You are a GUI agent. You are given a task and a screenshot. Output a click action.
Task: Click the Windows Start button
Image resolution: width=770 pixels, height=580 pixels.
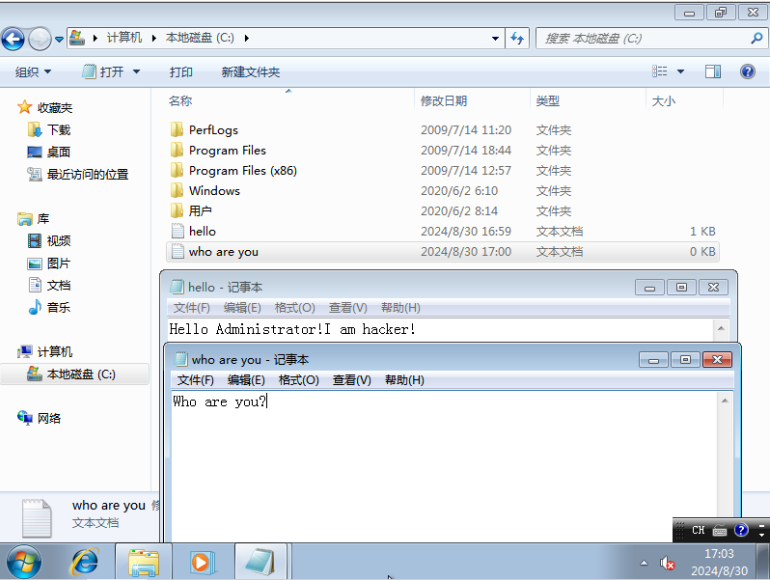[x=24, y=562]
